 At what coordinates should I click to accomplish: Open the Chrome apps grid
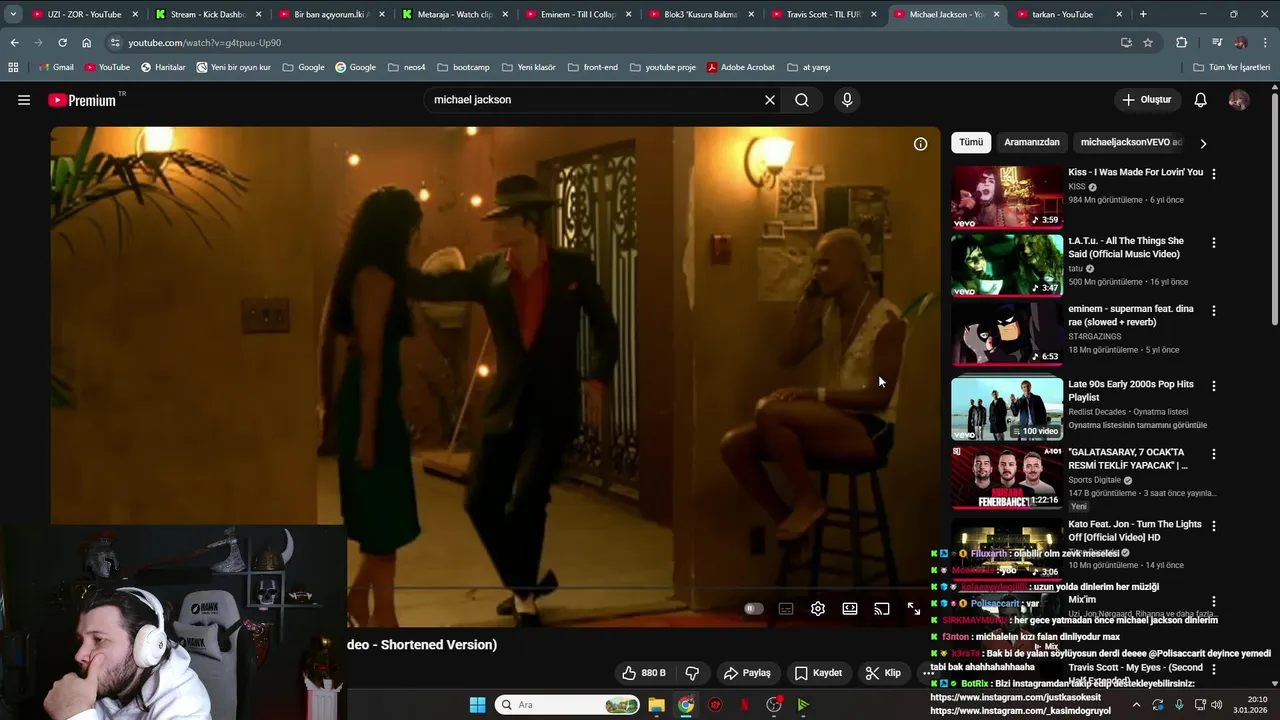coord(13,67)
